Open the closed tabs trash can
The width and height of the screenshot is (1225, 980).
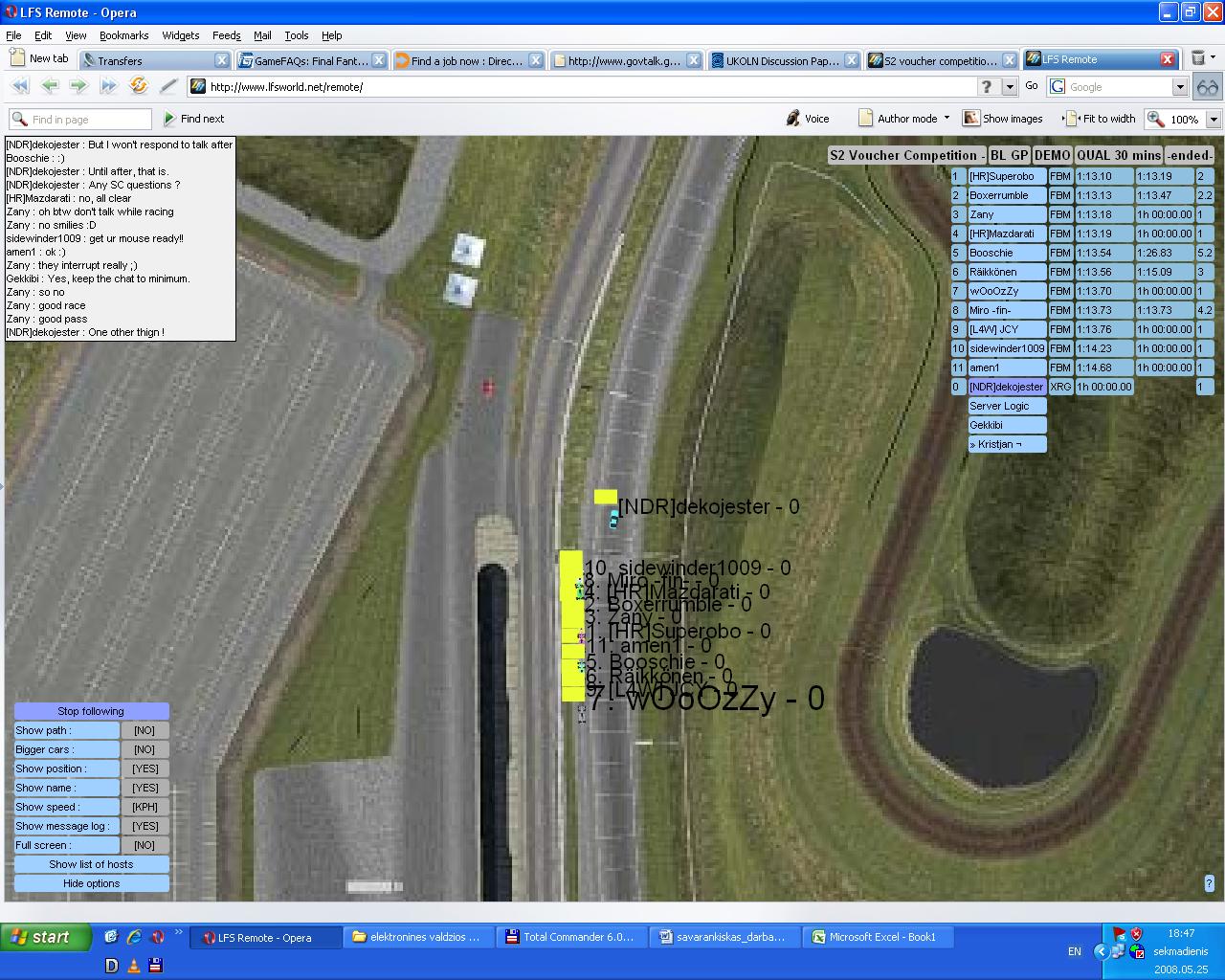(1198, 59)
